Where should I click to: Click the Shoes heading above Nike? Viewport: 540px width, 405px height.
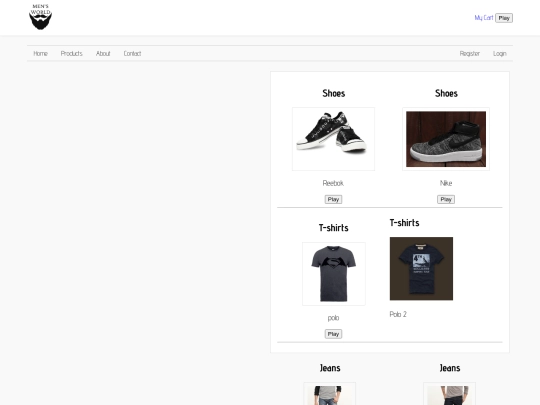pyautogui.click(x=446, y=93)
